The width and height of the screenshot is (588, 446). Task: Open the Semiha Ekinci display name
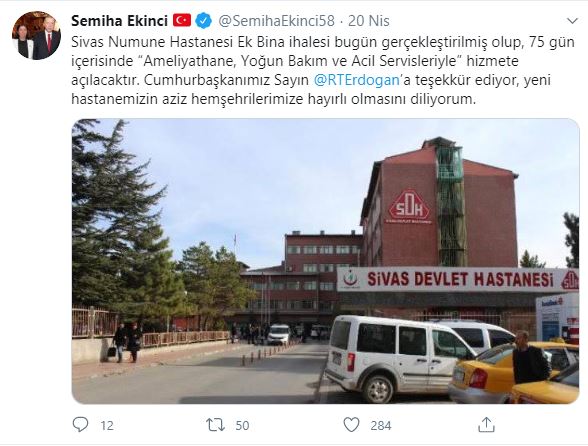pyautogui.click(x=119, y=21)
